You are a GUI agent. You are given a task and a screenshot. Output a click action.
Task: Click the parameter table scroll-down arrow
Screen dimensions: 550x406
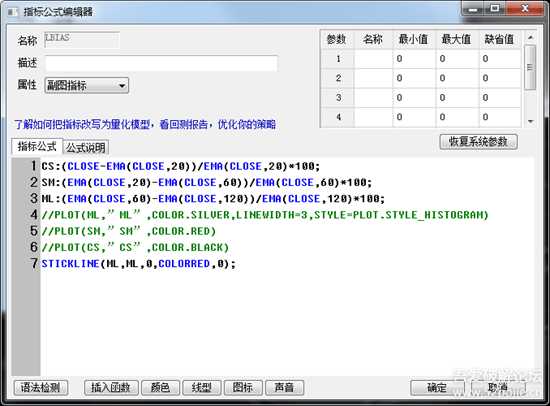click(x=530, y=121)
